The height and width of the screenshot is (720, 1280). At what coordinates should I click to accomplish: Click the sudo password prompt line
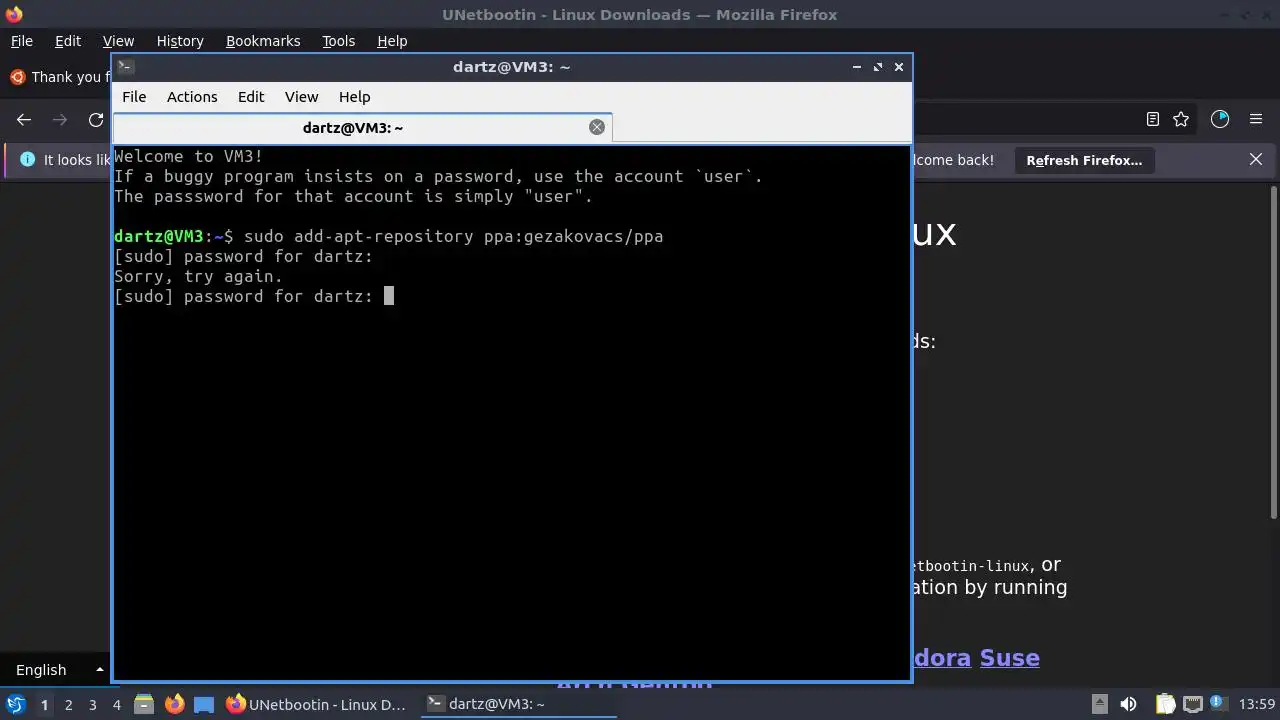[x=254, y=296]
